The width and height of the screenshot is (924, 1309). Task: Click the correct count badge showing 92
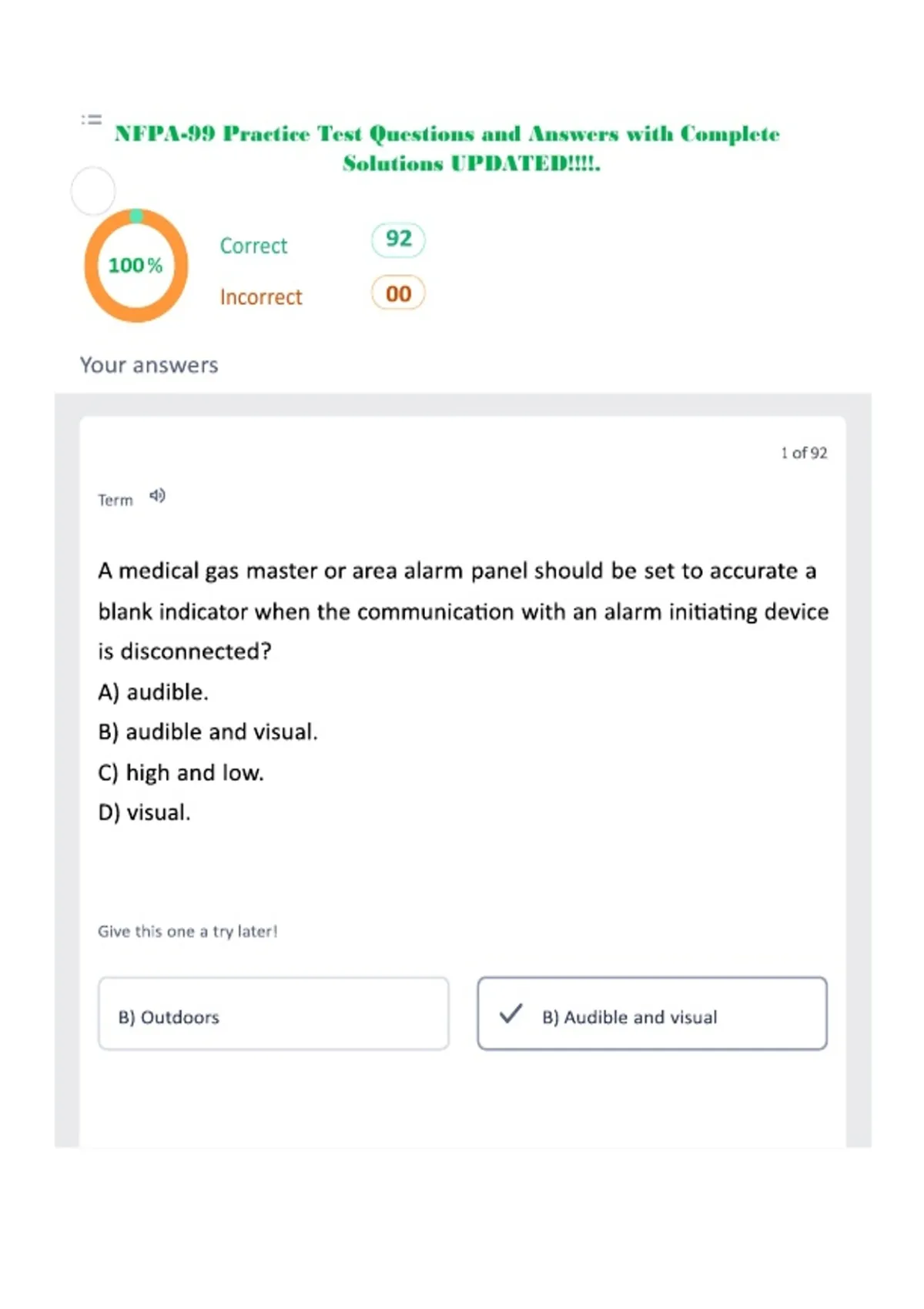point(398,239)
